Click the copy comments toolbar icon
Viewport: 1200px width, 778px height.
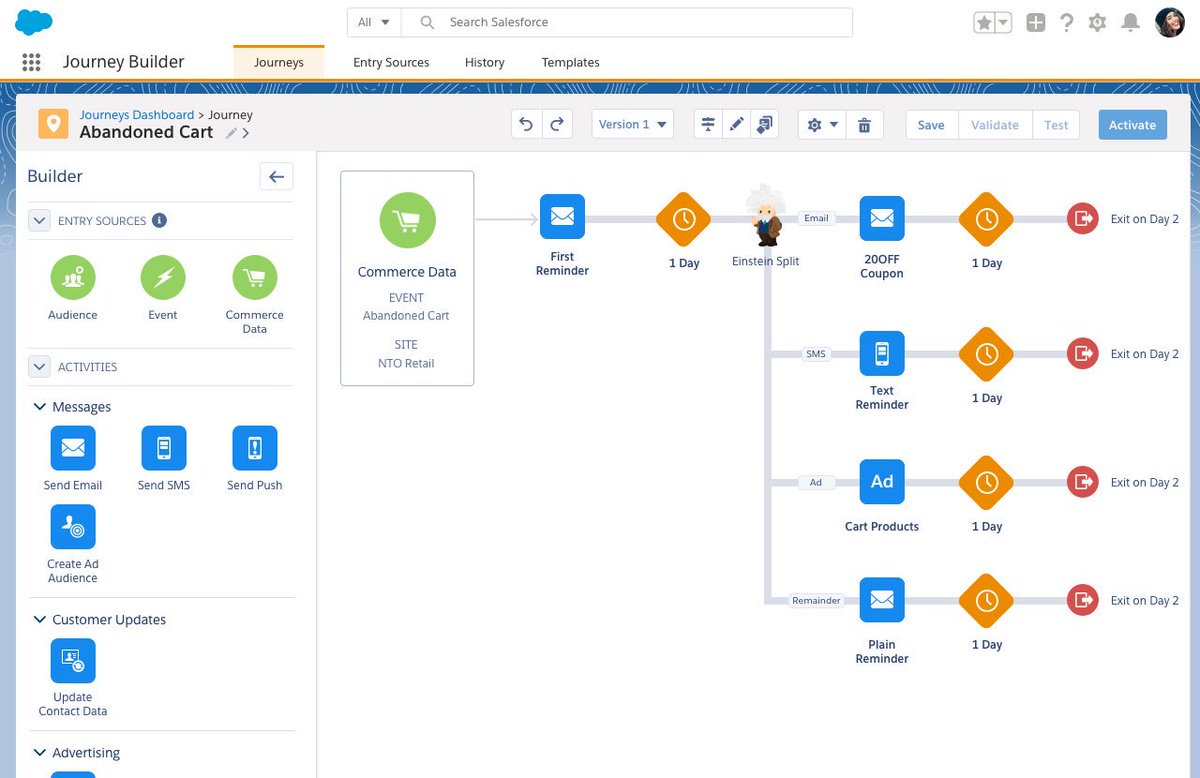click(x=765, y=125)
